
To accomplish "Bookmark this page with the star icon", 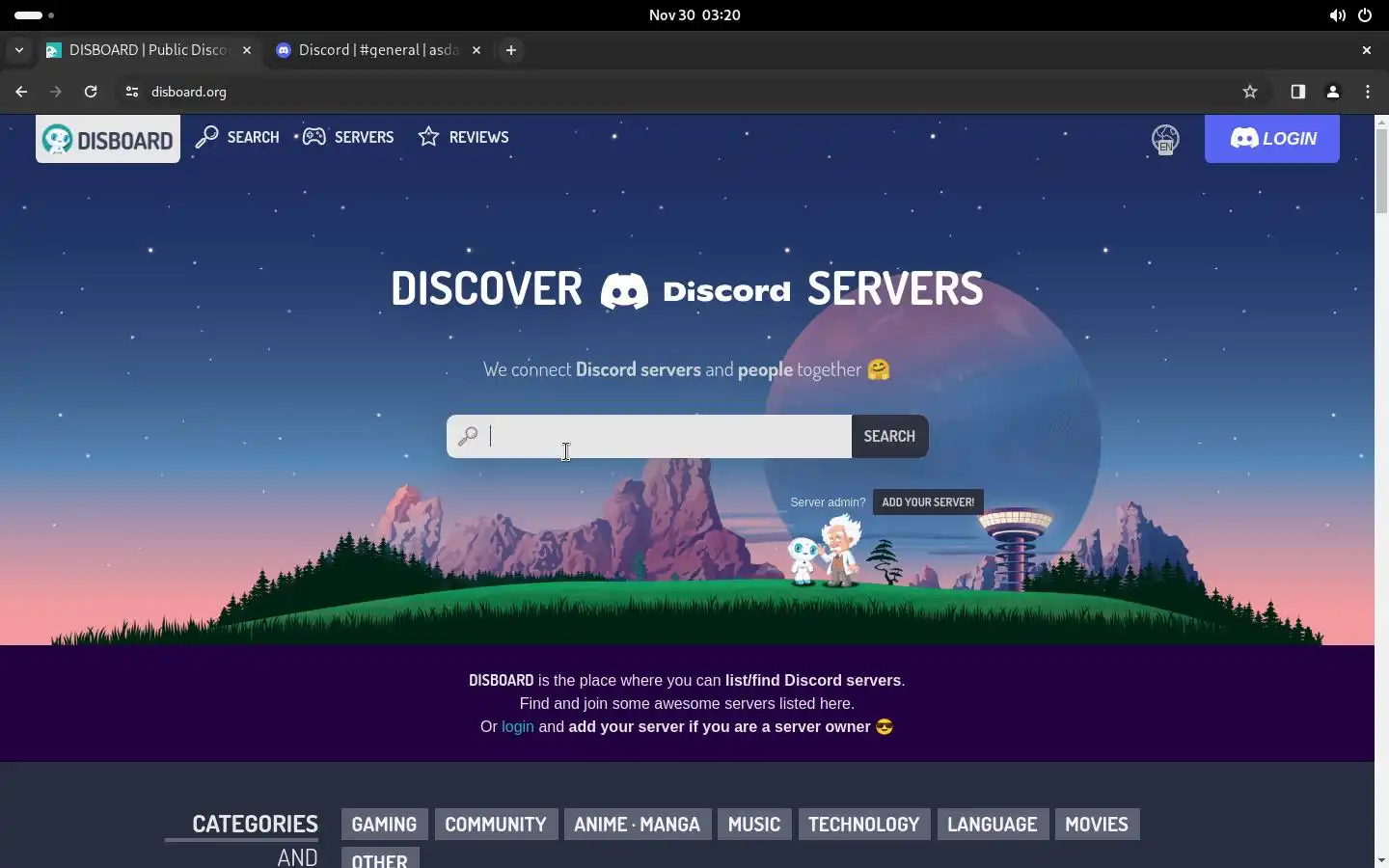I will click(x=1250, y=92).
